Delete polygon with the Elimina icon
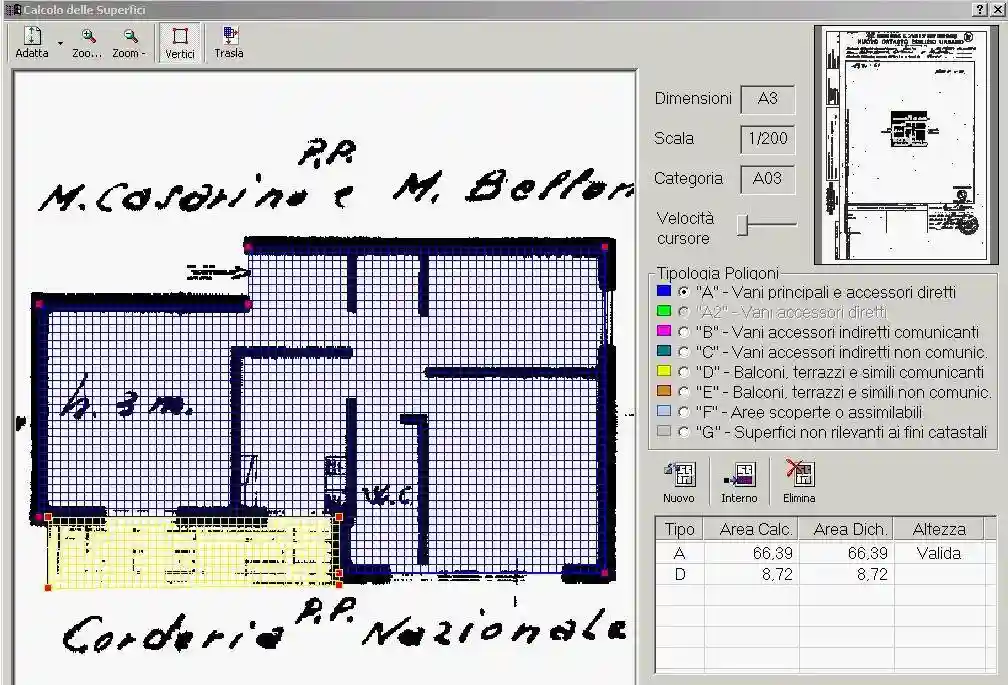 798,482
